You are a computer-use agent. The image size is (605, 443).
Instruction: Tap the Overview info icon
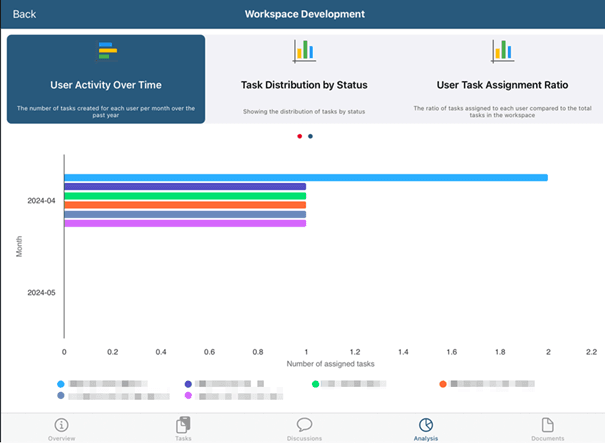pyautogui.click(x=61, y=425)
